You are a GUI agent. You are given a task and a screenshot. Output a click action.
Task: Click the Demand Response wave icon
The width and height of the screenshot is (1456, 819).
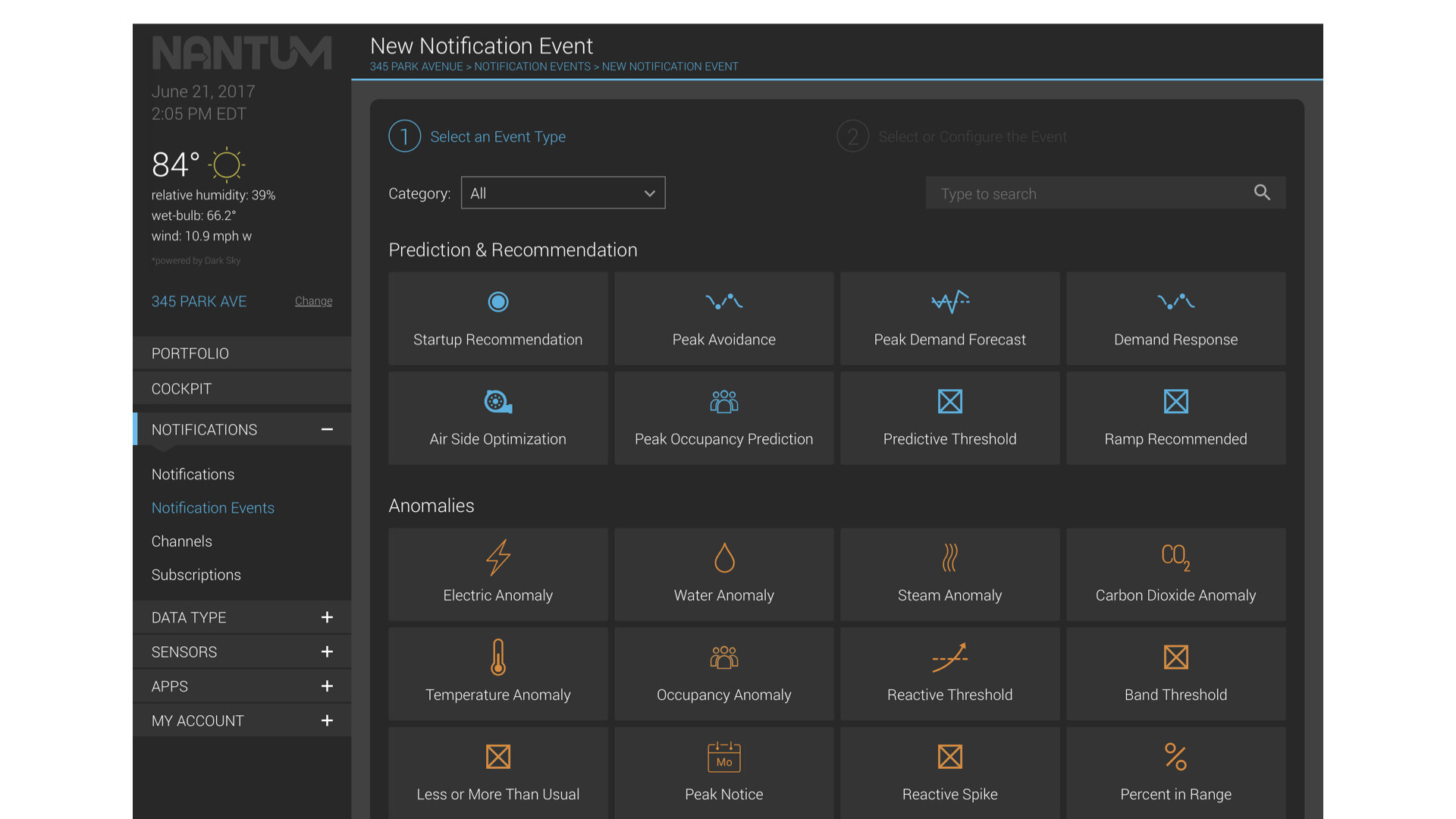(x=1176, y=302)
